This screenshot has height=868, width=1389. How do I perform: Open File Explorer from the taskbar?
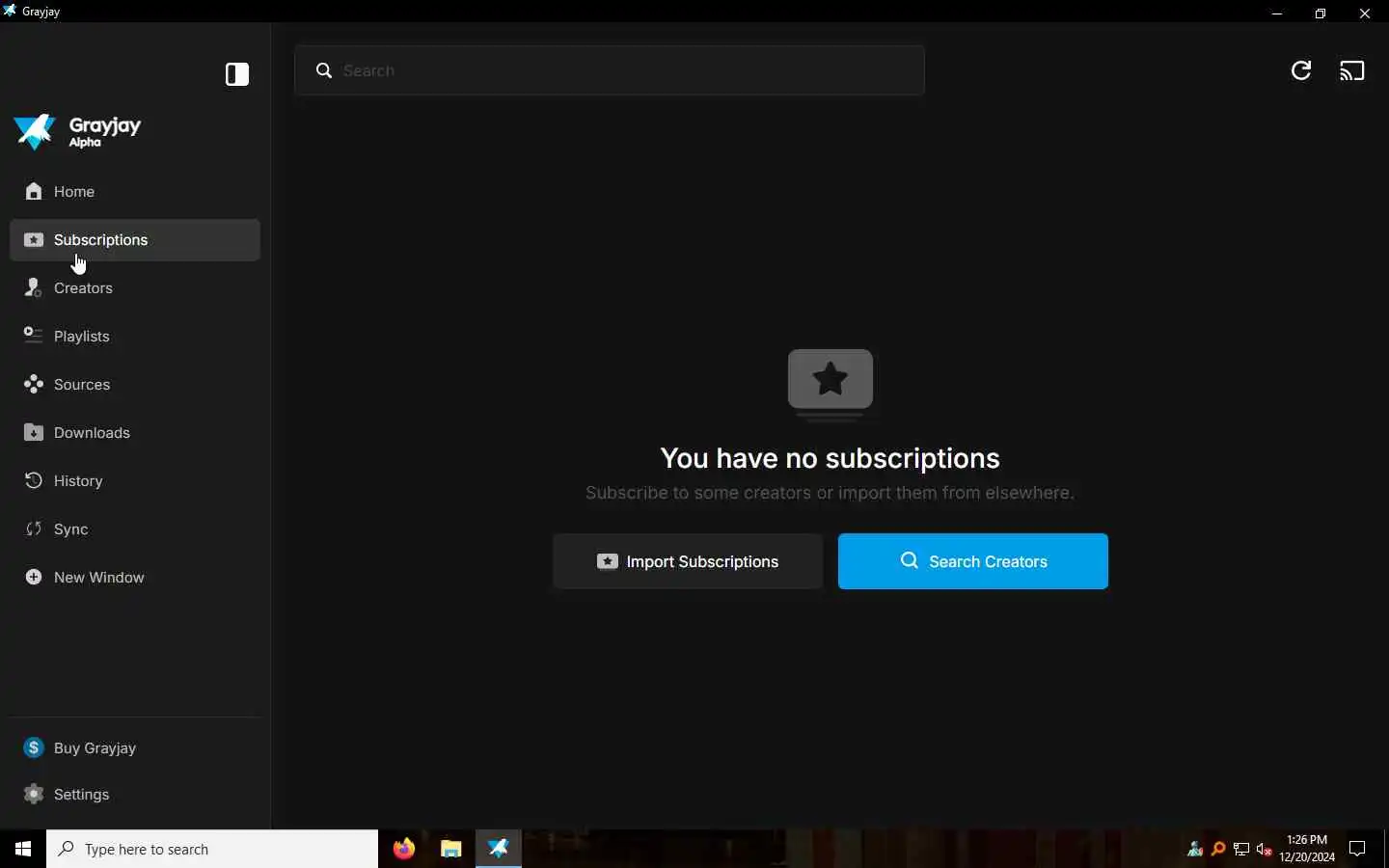(x=452, y=850)
